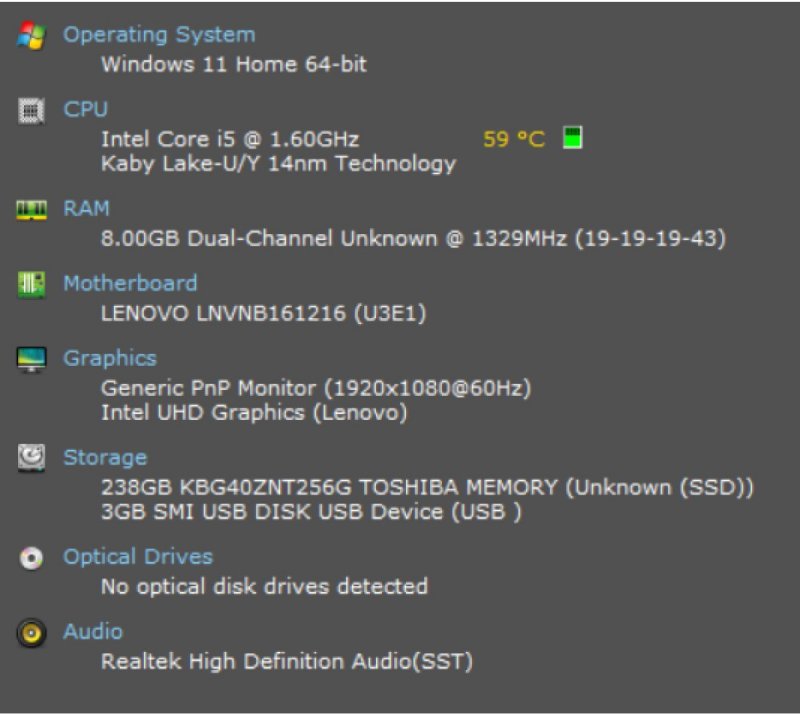Viewport: 800px width, 714px height.
Task: Go to the RAM section heading
Action: click(86, 209)
